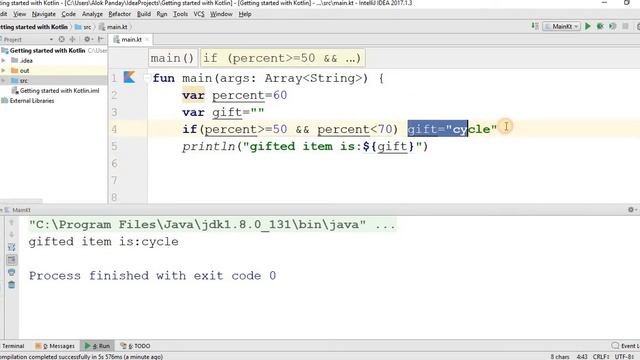
Task: Click the println statement on line 5
Action: (x=305, y=147)
